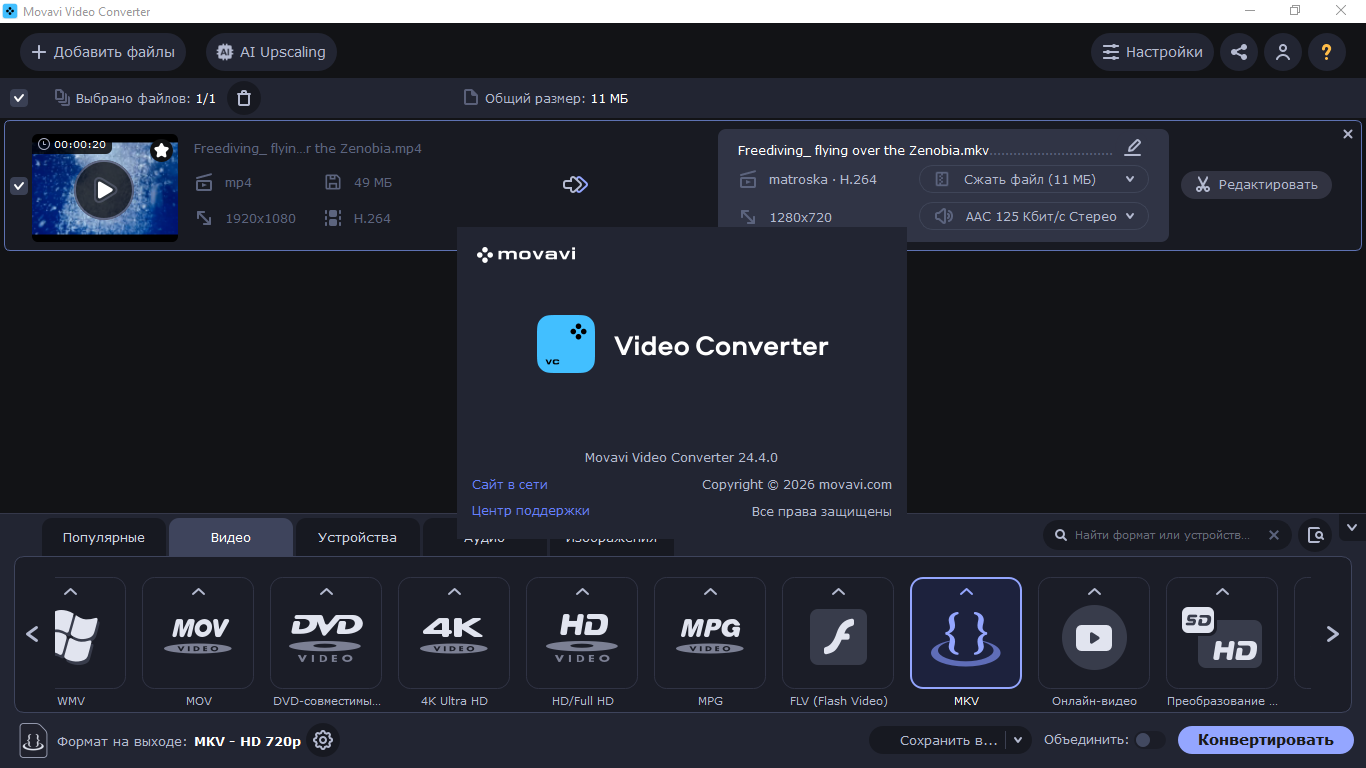Switch to the Устройства tab

click(x=357, y=537)
